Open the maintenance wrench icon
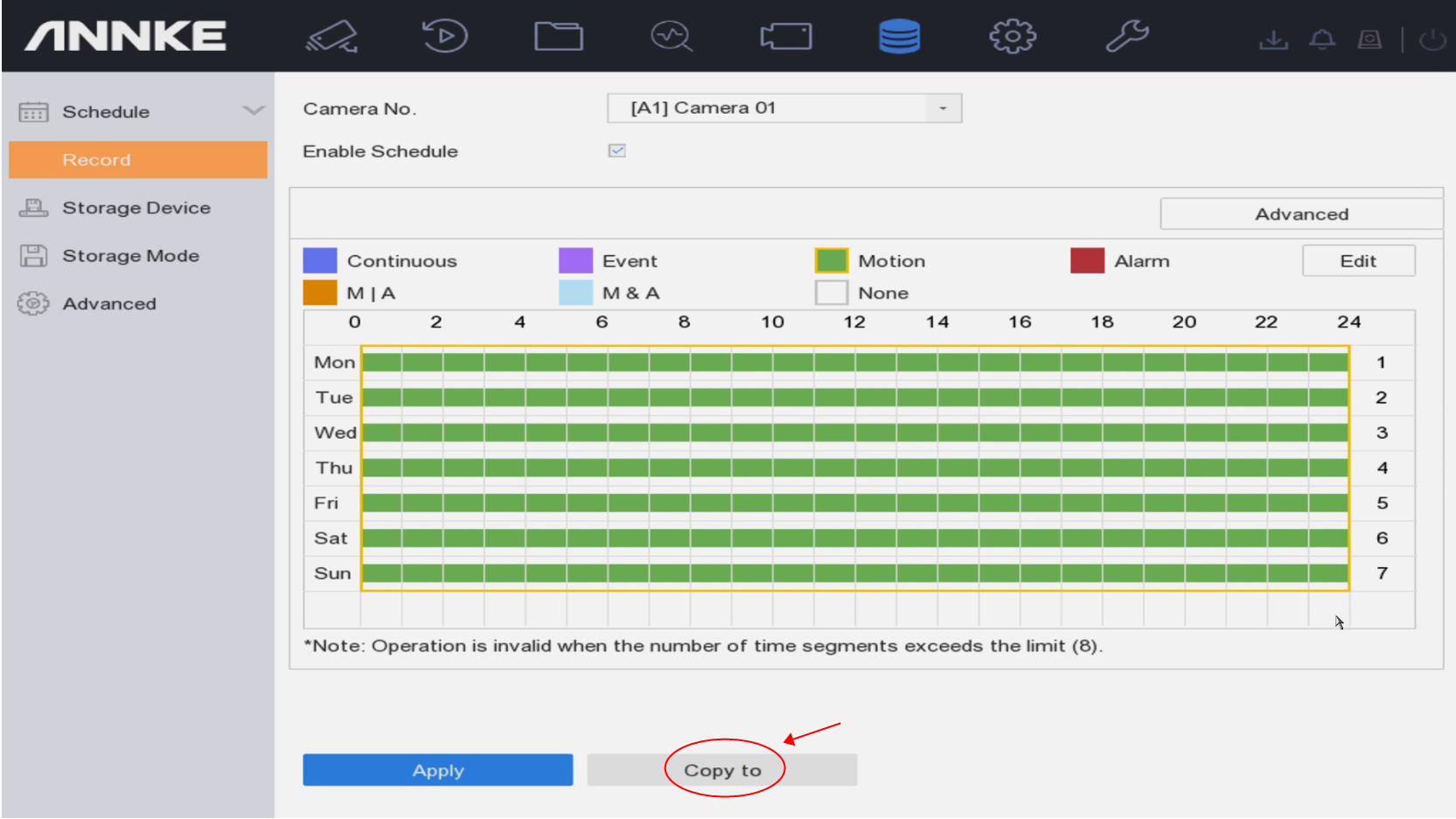This screenshot has width=1456, height=819. tap(1126, 37)
